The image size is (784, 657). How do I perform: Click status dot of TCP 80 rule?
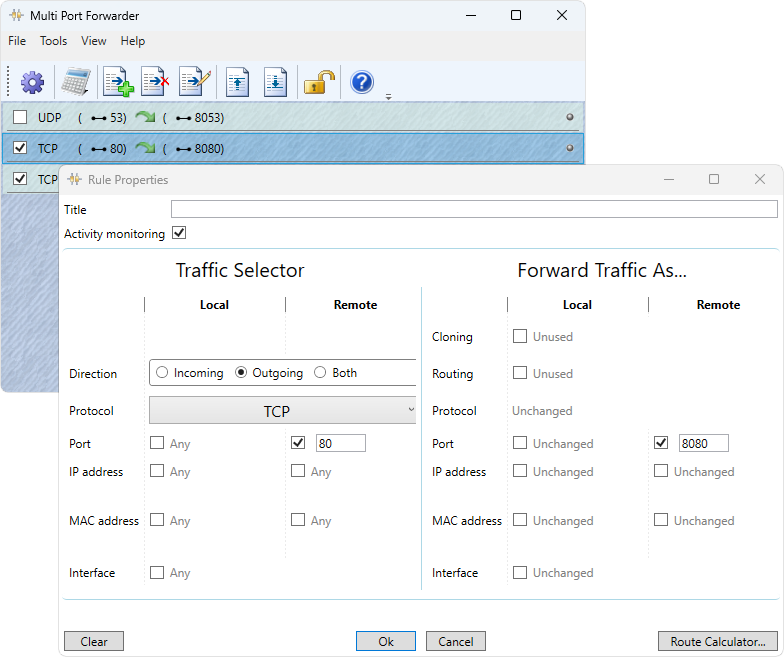[570, 148]
